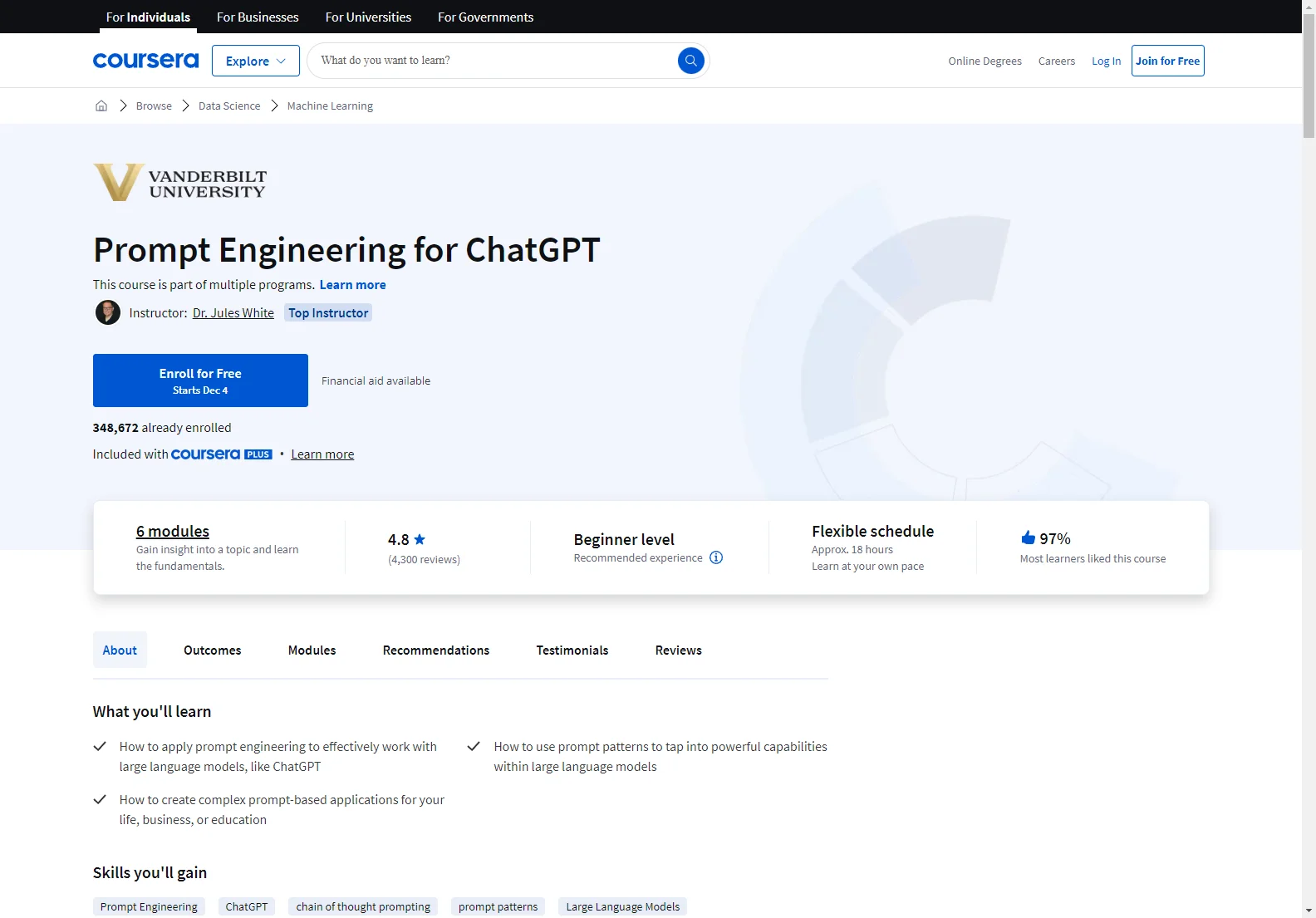
Task: Click 'Most learners liked this course' text
Action: pyautogui.click(x=1093, y=558)
